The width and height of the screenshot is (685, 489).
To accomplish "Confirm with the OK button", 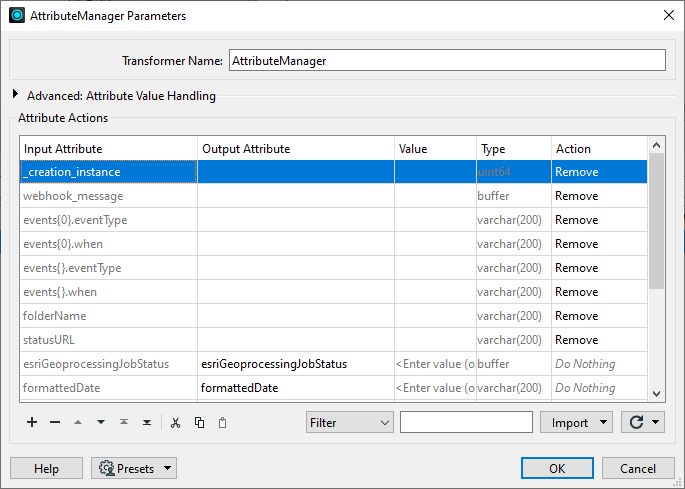I will pos(557,468).
